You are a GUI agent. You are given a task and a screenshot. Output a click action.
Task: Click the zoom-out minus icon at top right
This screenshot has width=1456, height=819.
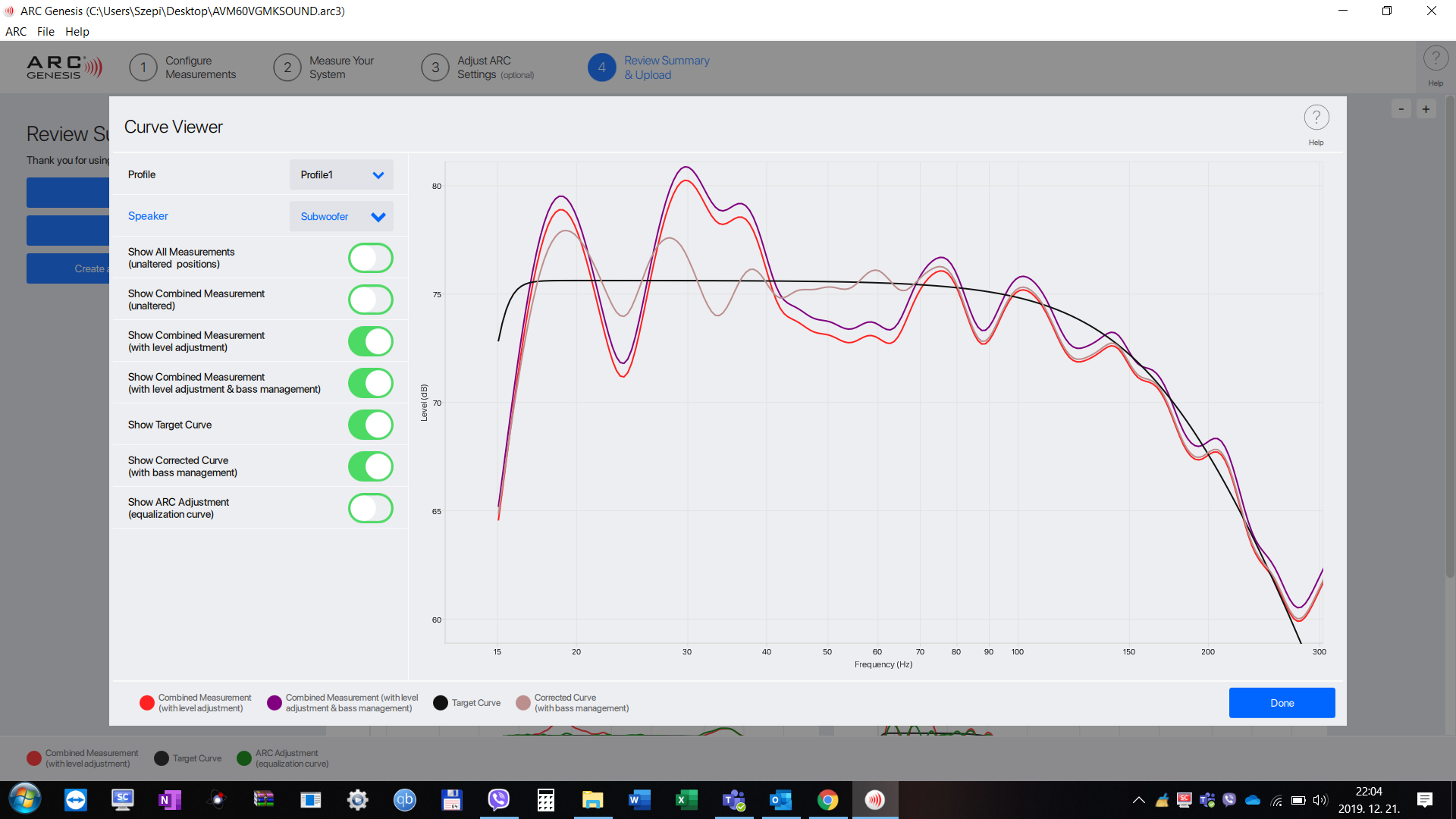point(1401,109)
